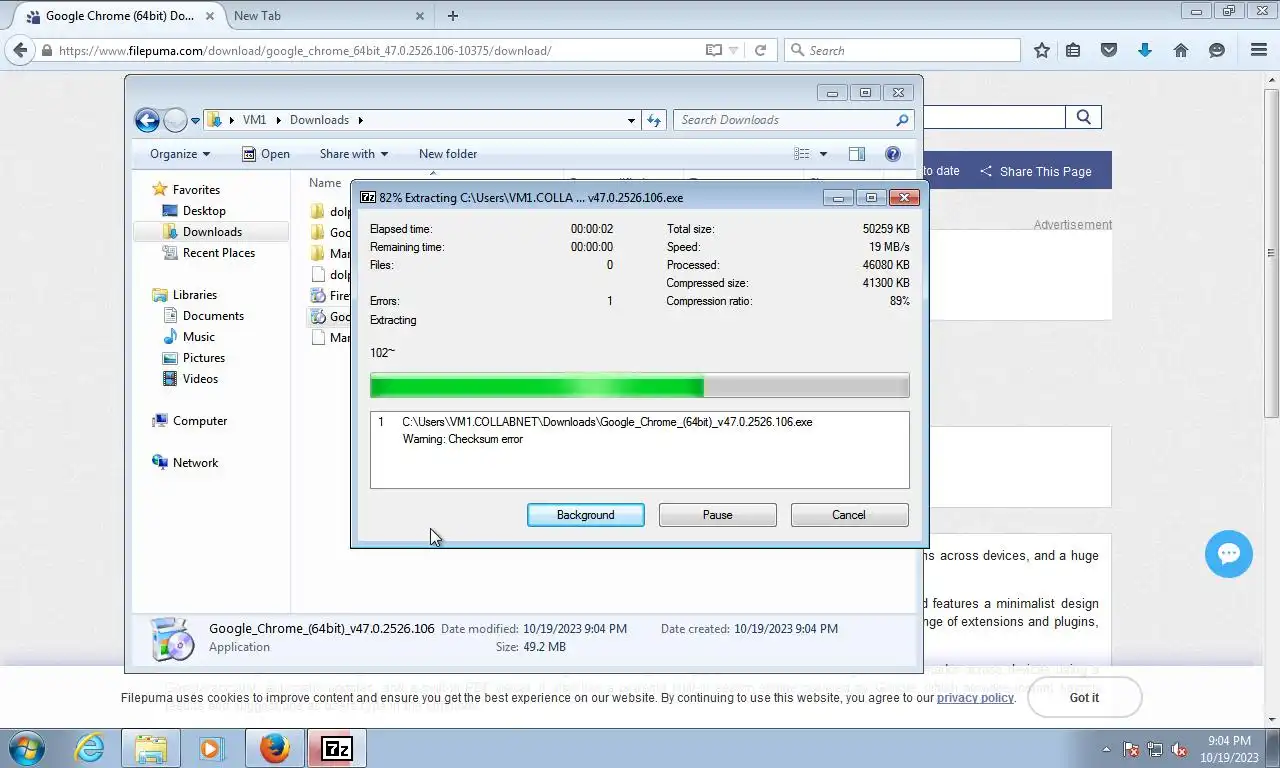This screenshot has height=768, width=1280.
Task: Reload page with the refresh icon
Action: click(760, 50)
